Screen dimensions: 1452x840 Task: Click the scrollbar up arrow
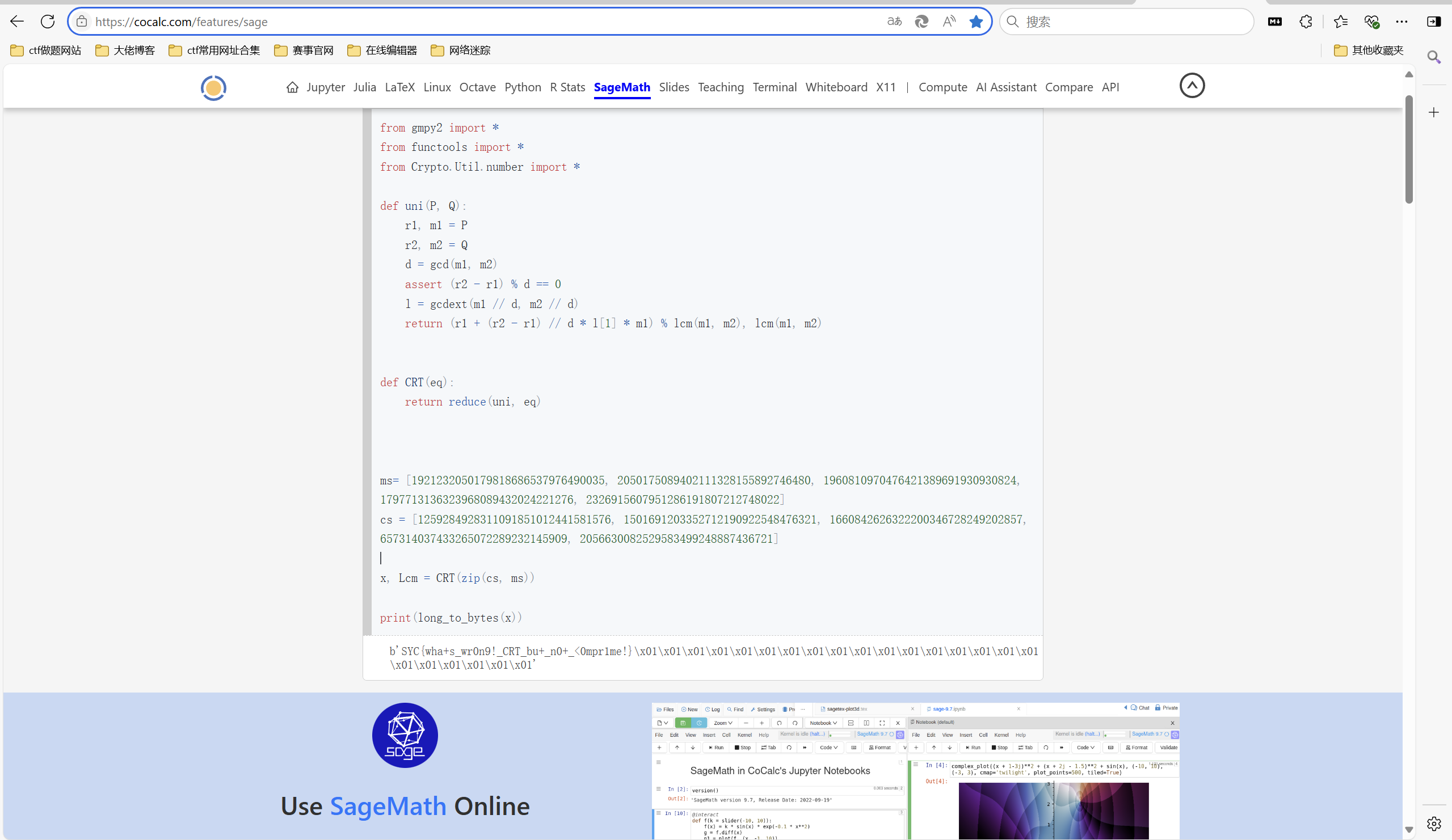tap(1409, 74)
